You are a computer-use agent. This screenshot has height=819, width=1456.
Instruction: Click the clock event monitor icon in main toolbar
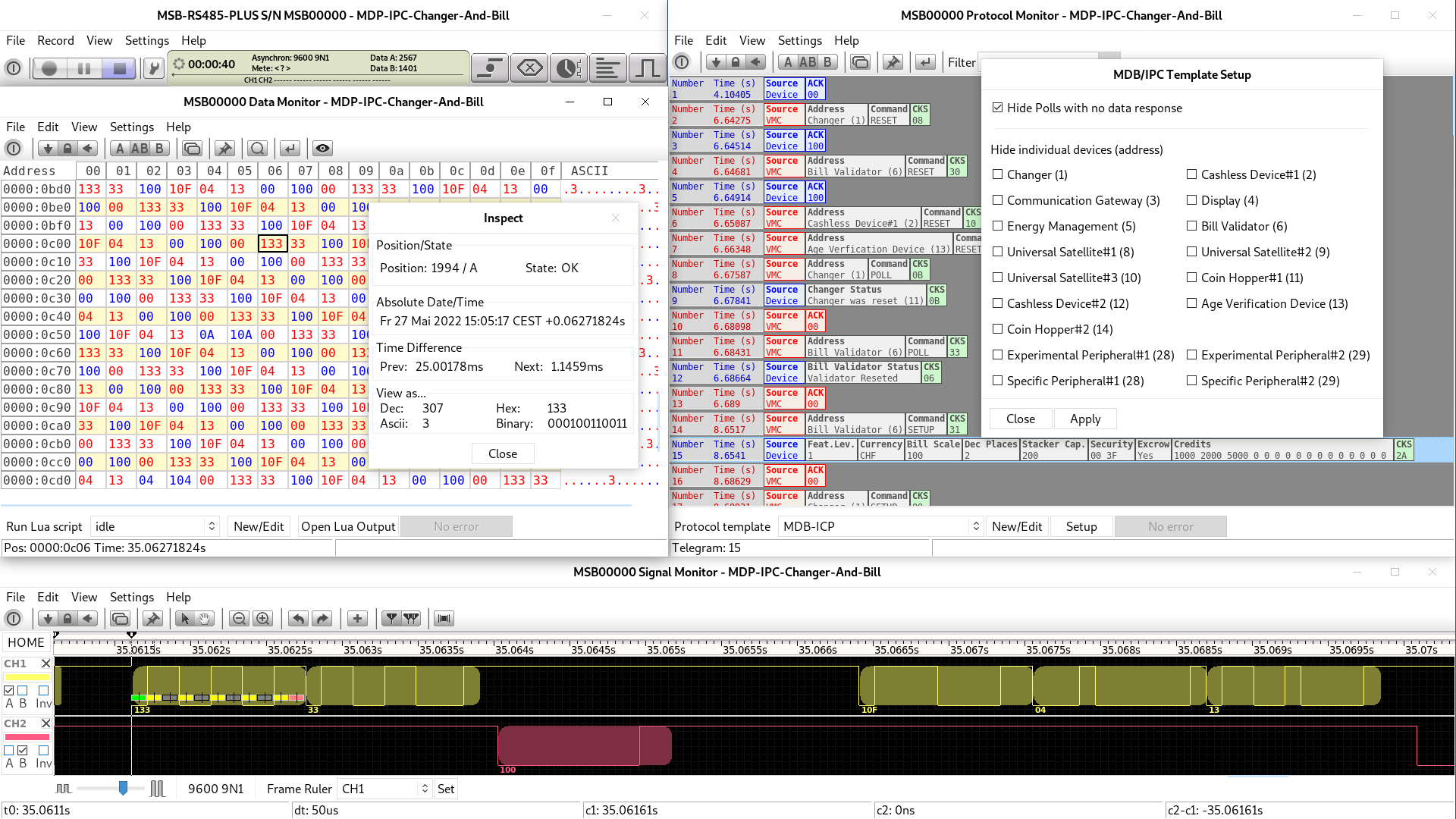tap(568, 68)
